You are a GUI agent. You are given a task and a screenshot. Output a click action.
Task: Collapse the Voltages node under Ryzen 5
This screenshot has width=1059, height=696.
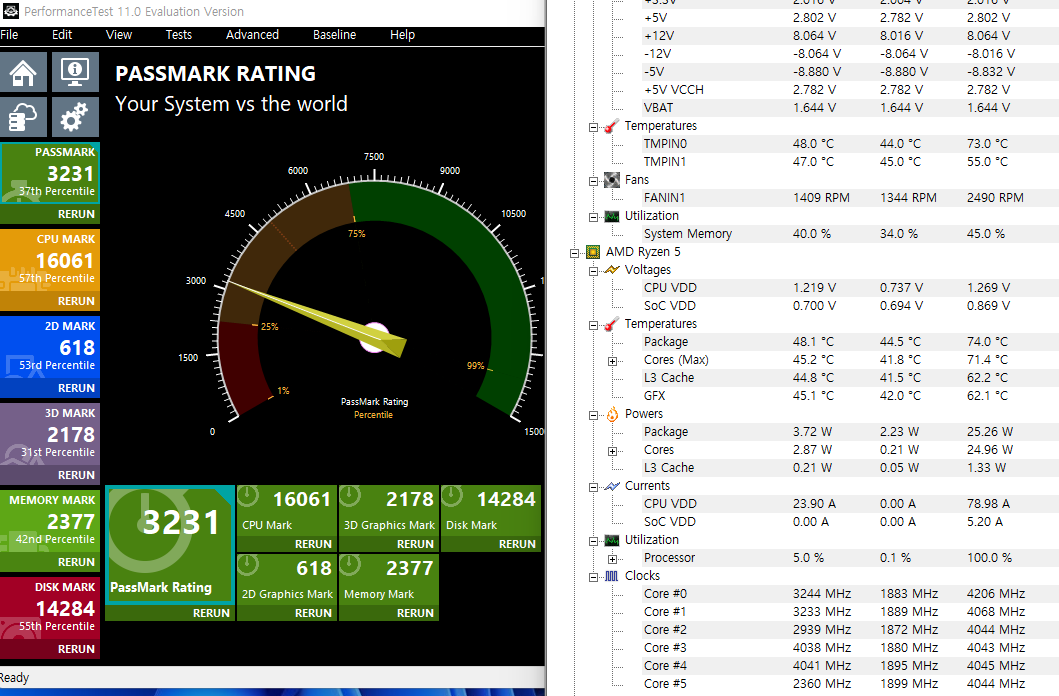point(593,271)
